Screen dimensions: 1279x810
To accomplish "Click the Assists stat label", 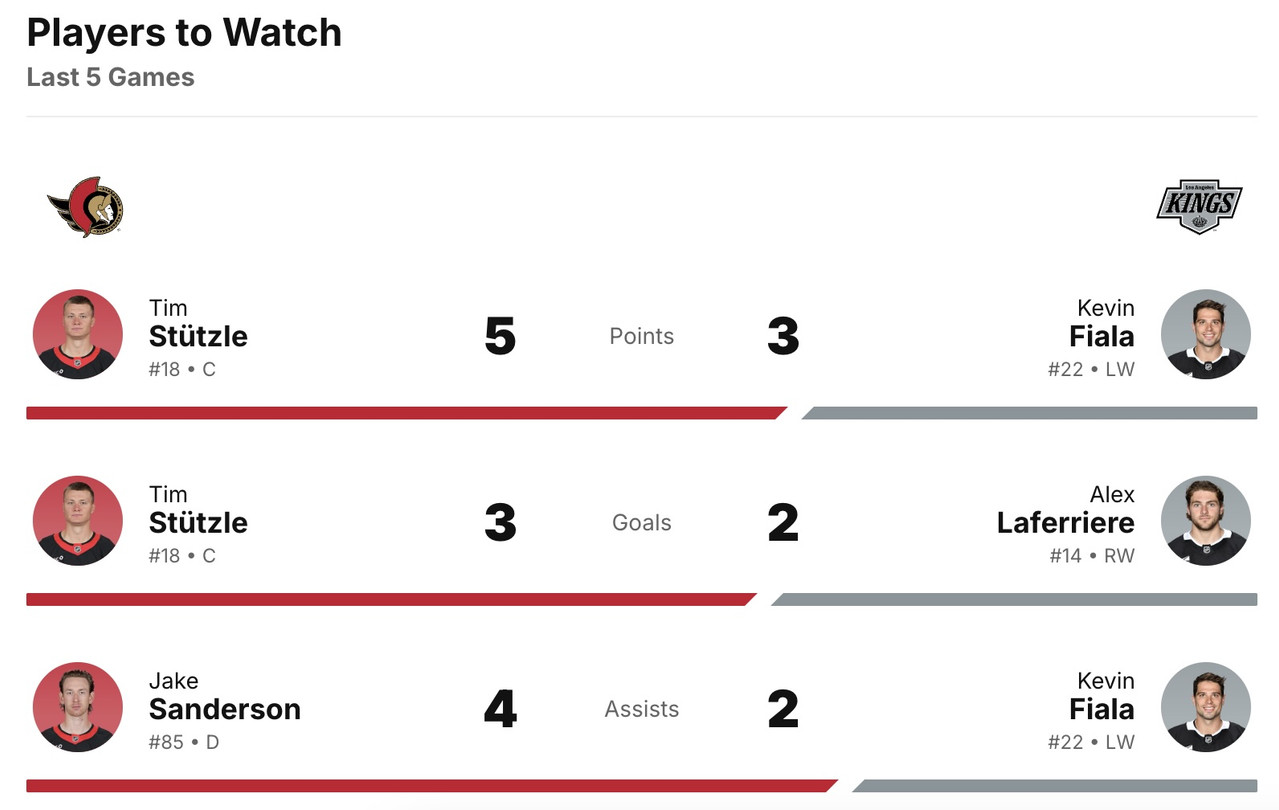I will pyautogui.click(x=641, y=709).
